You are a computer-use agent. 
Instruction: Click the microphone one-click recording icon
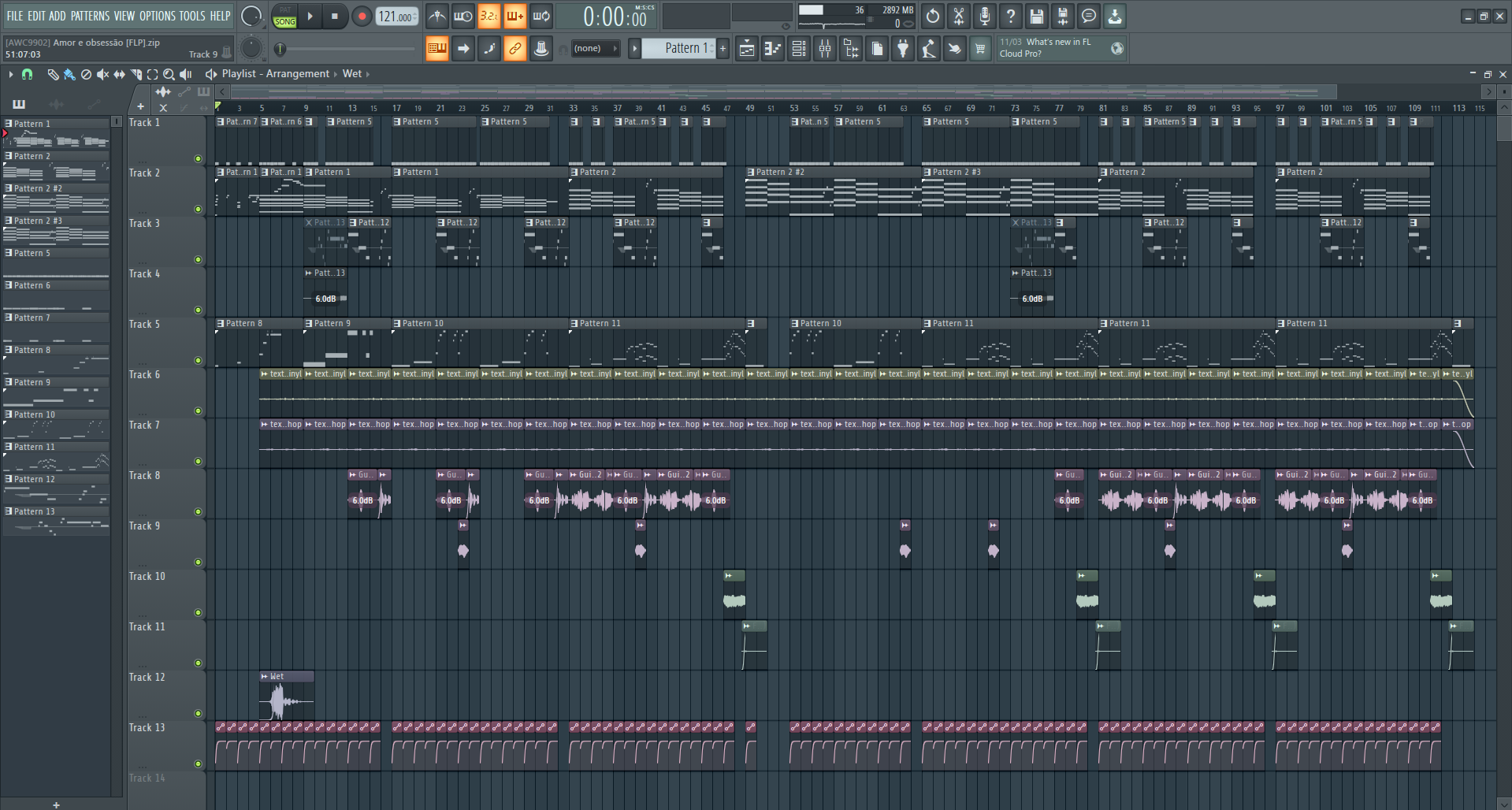[985, 16]
